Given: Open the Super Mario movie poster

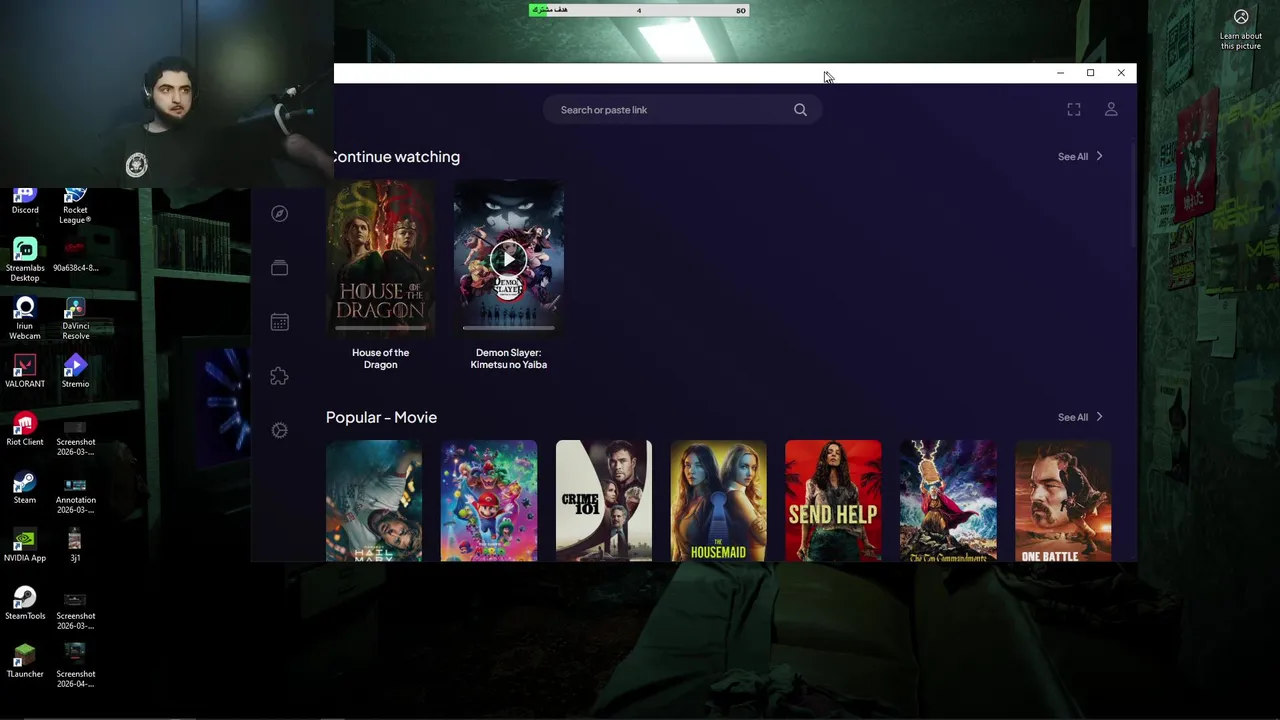Looking at the screenshot, I should coord(489,501).
